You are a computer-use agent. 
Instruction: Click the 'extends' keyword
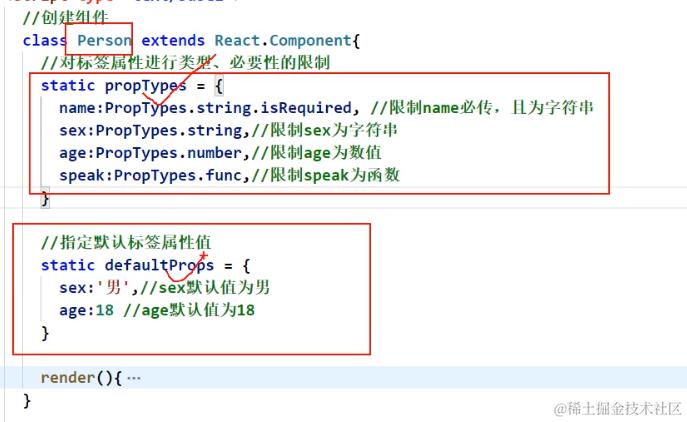click(x=173, y=40)
